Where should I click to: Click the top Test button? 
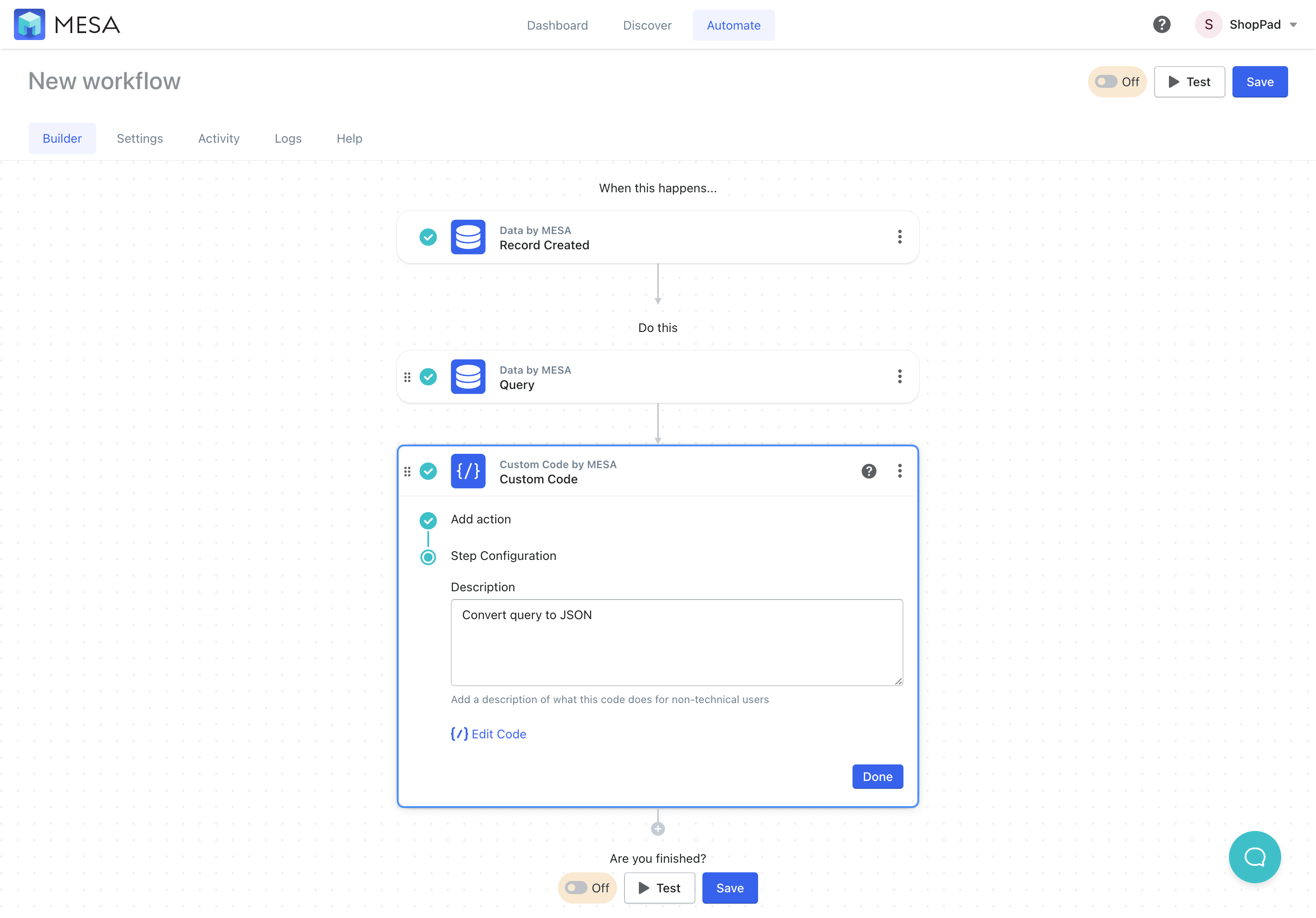(1189, 82)
